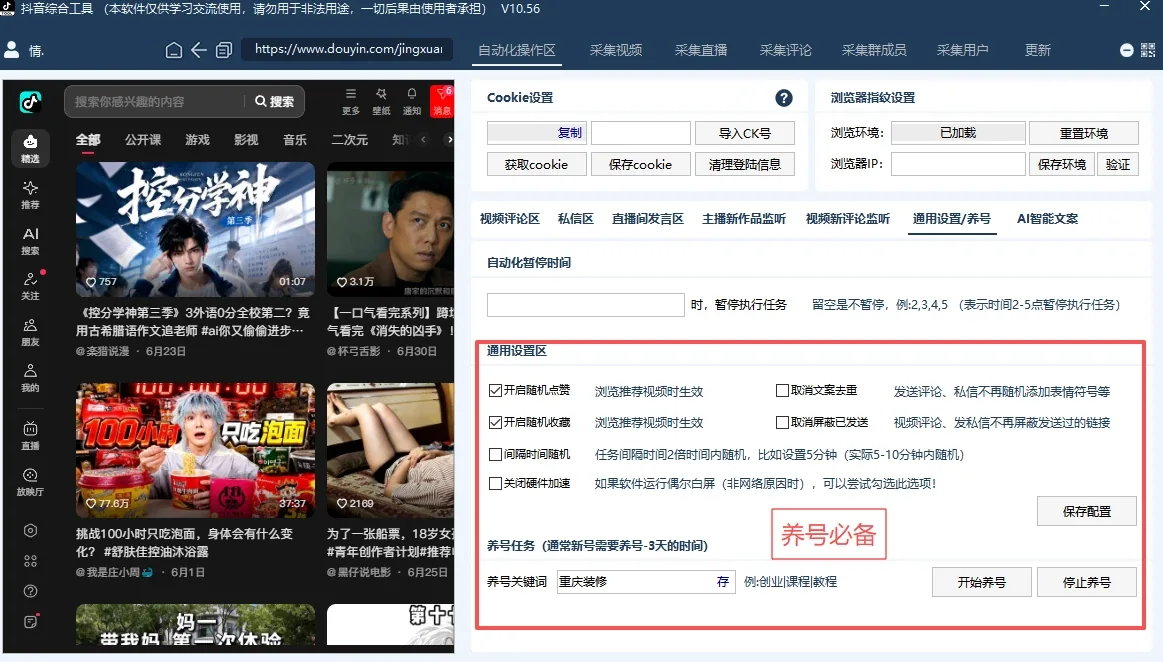The width and height of the screenshot is (1163, 662).
Task: Click the 保存环境 button
Action: tap(1061, 164)
